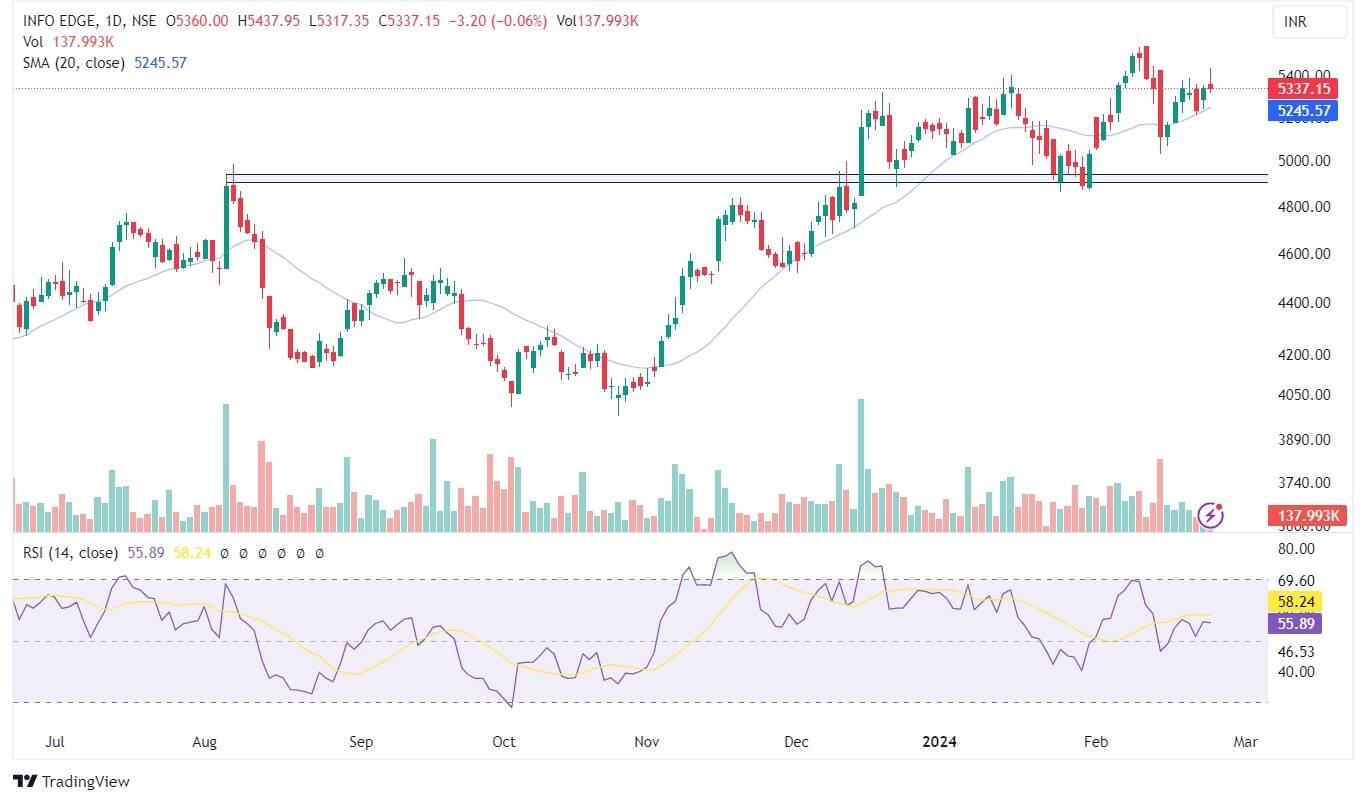Click the Vol 137.993K volume legend

coord(68,42)
